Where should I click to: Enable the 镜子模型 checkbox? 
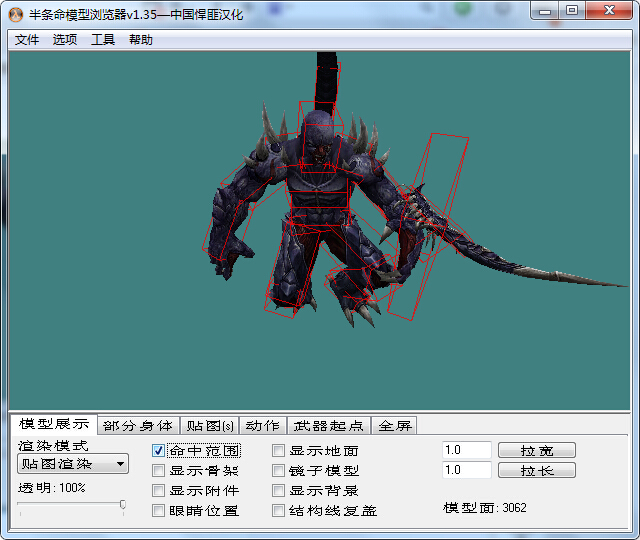278,471
